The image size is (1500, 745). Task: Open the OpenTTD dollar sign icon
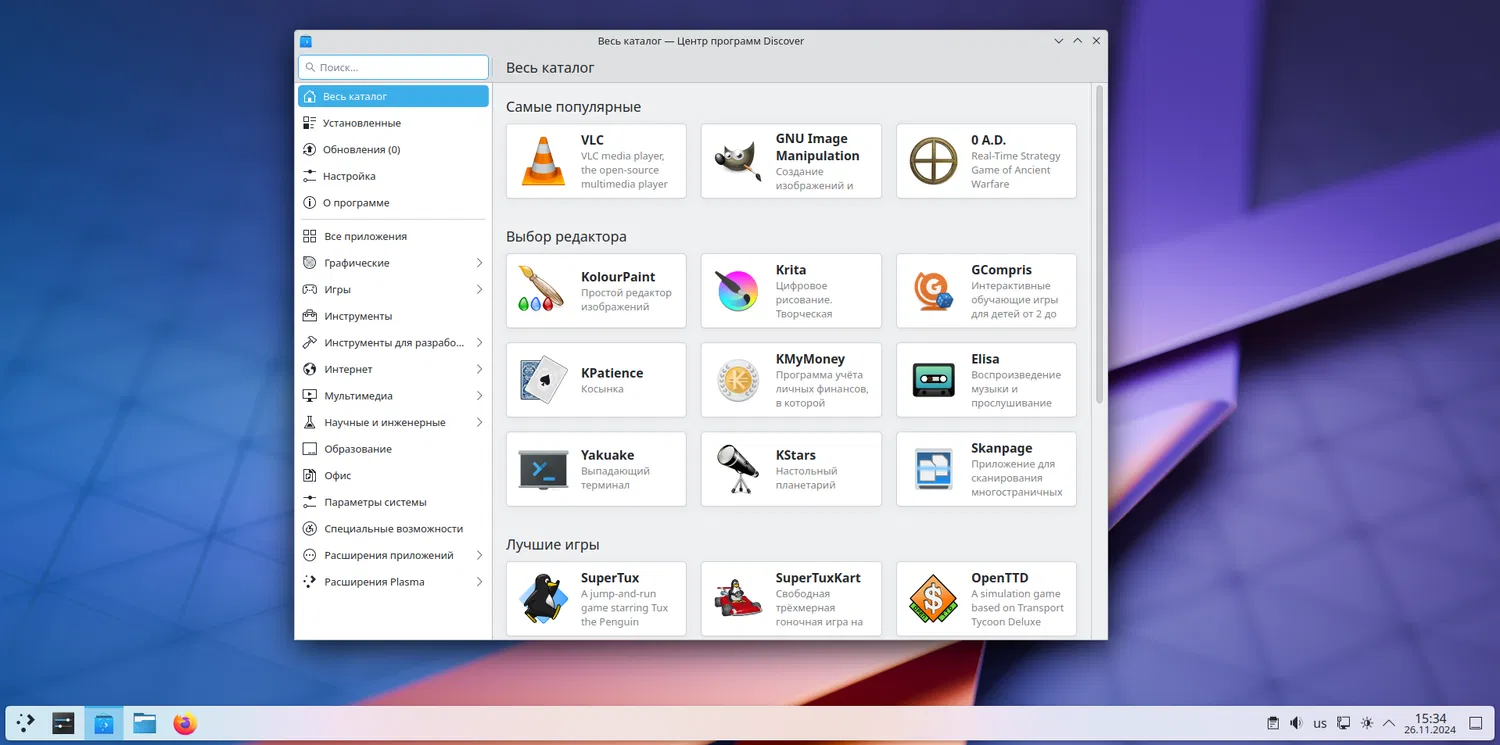click(x=934, y=599)
